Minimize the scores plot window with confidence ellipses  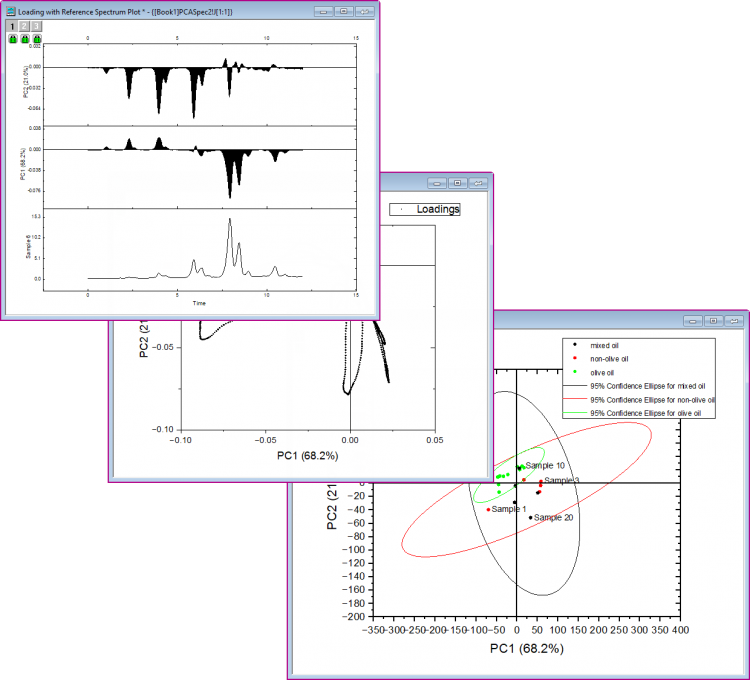(x=693, y=321)
